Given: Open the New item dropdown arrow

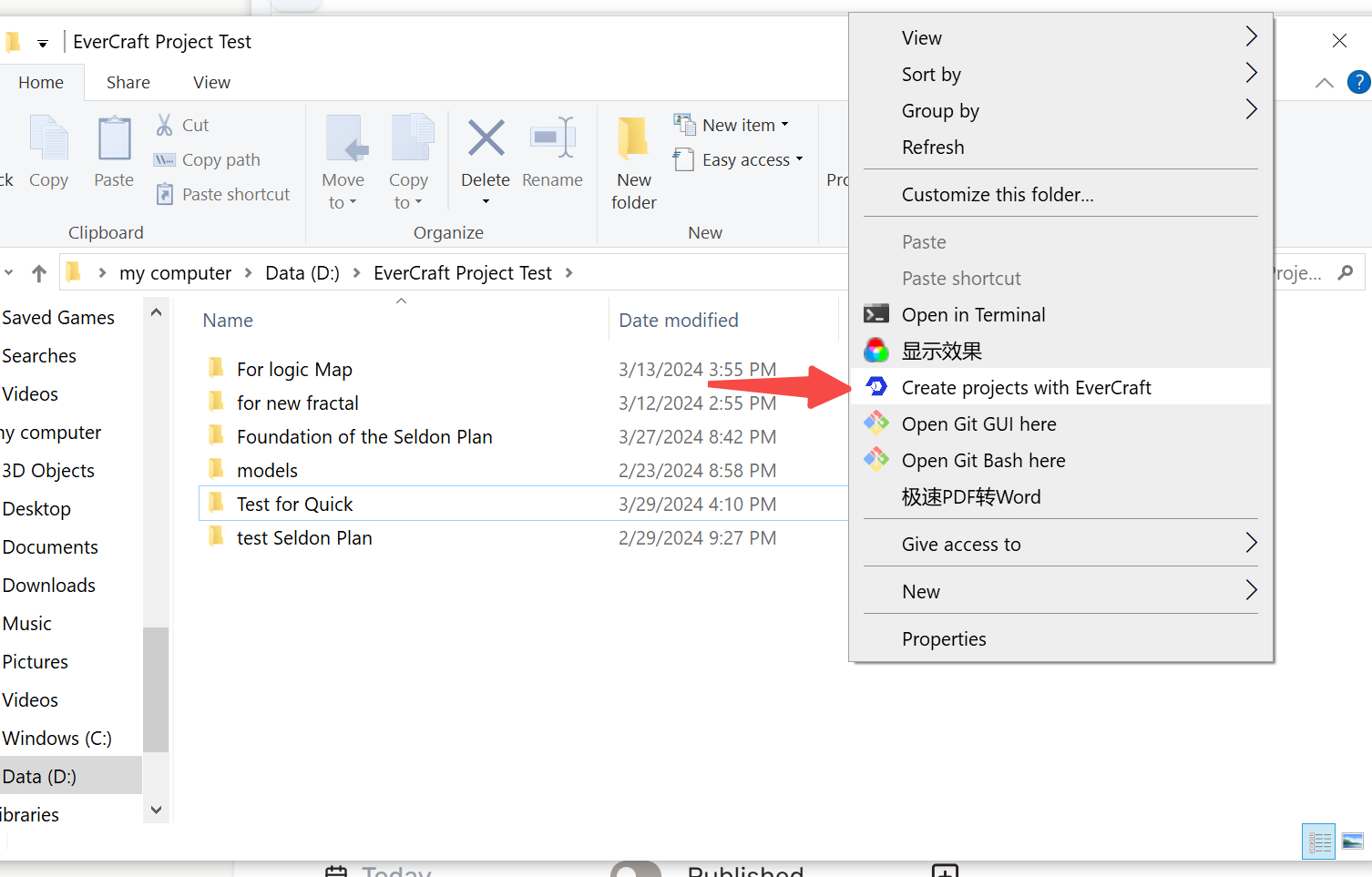Looking at the screenshot, I should (785, 125).
